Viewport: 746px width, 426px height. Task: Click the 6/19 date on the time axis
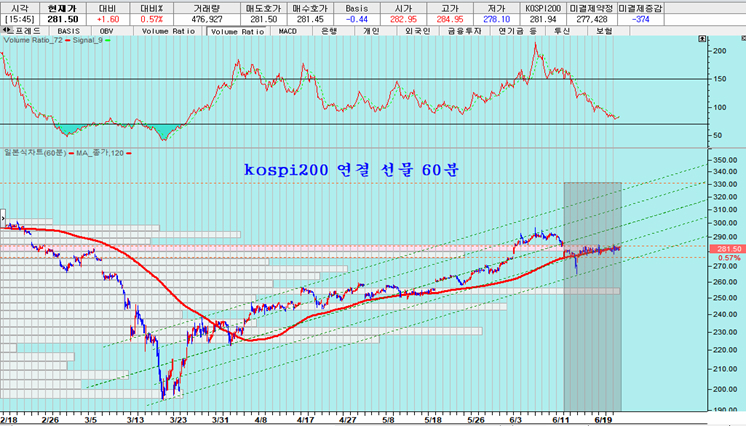(603, 420)
